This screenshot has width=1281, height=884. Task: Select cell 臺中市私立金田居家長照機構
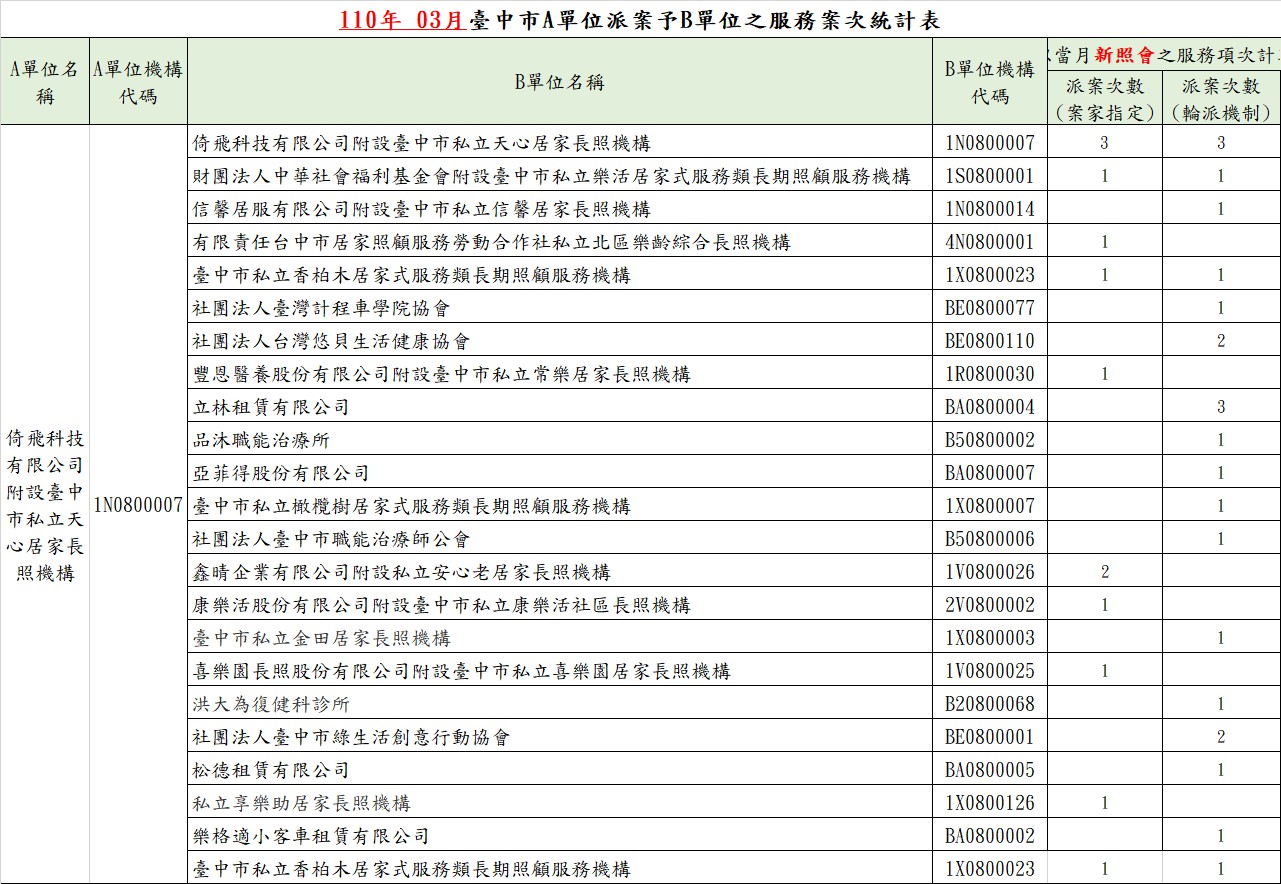click(x=560, y=638)
